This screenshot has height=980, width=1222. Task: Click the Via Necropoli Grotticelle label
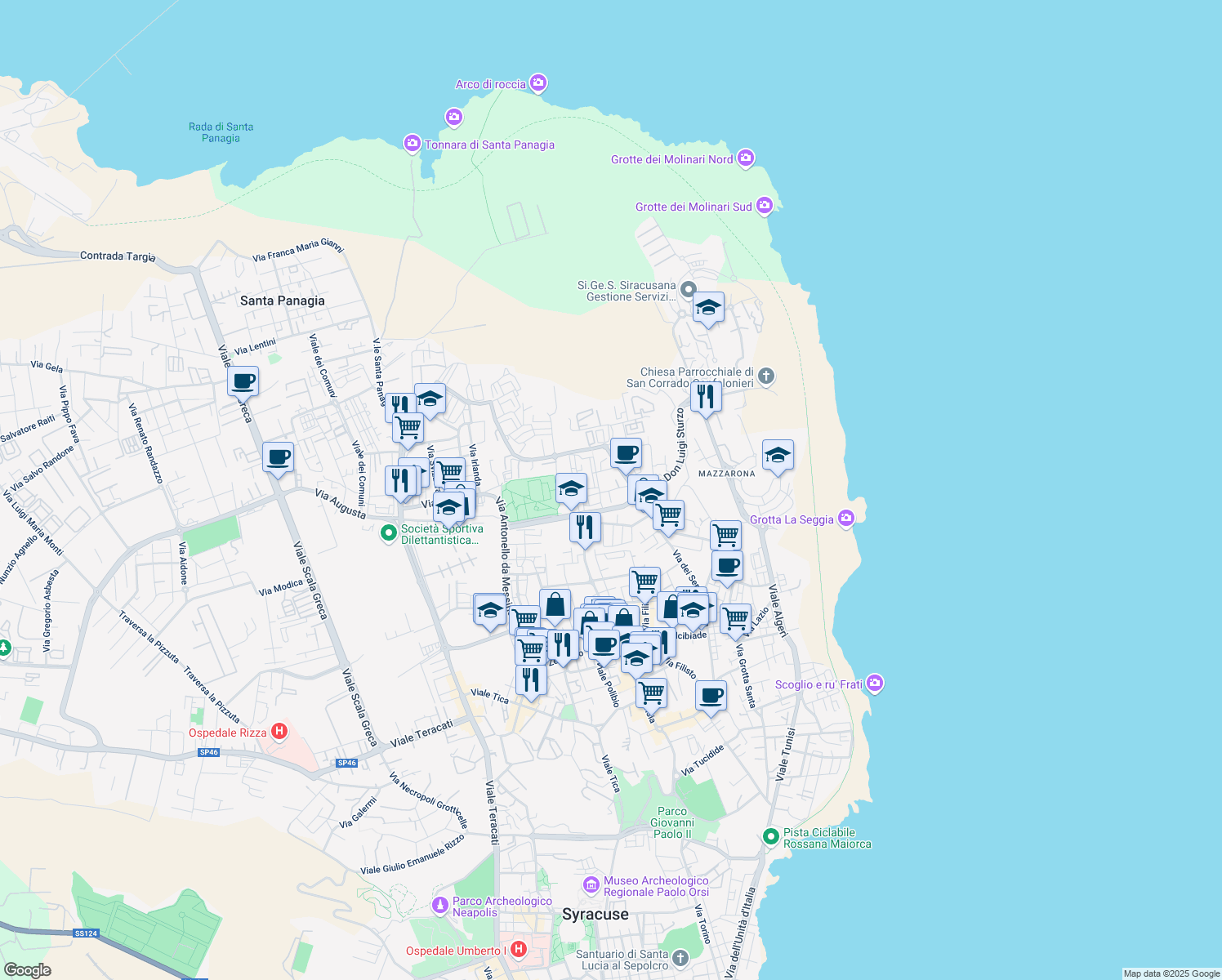(x=428, y=800)
